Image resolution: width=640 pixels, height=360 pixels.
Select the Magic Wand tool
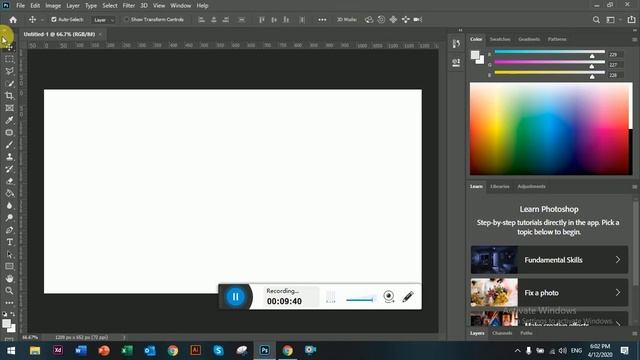(x=9, y=84)
